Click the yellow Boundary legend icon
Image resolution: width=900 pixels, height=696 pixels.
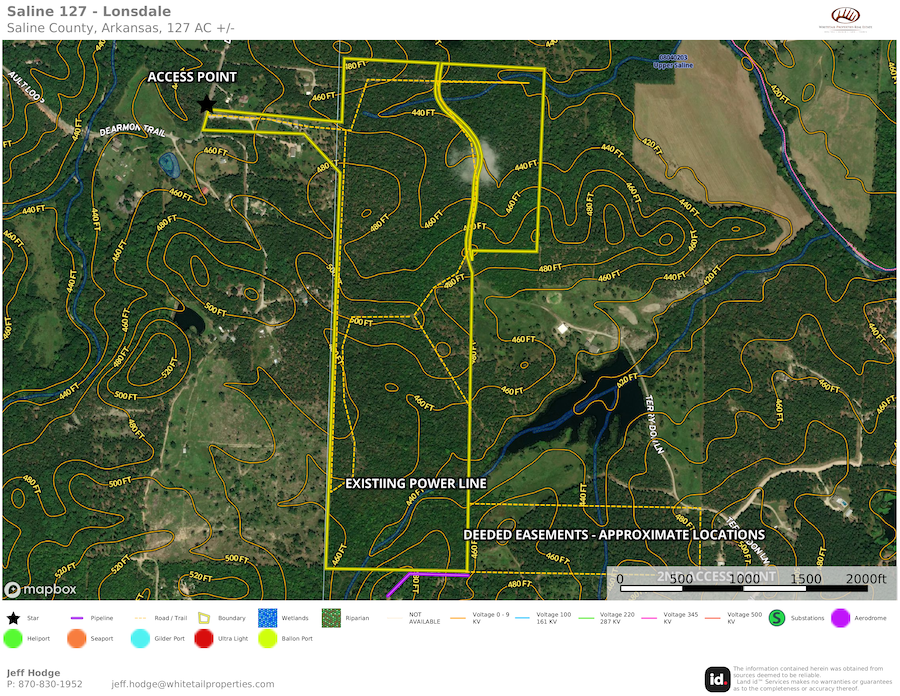coord(204,618)
